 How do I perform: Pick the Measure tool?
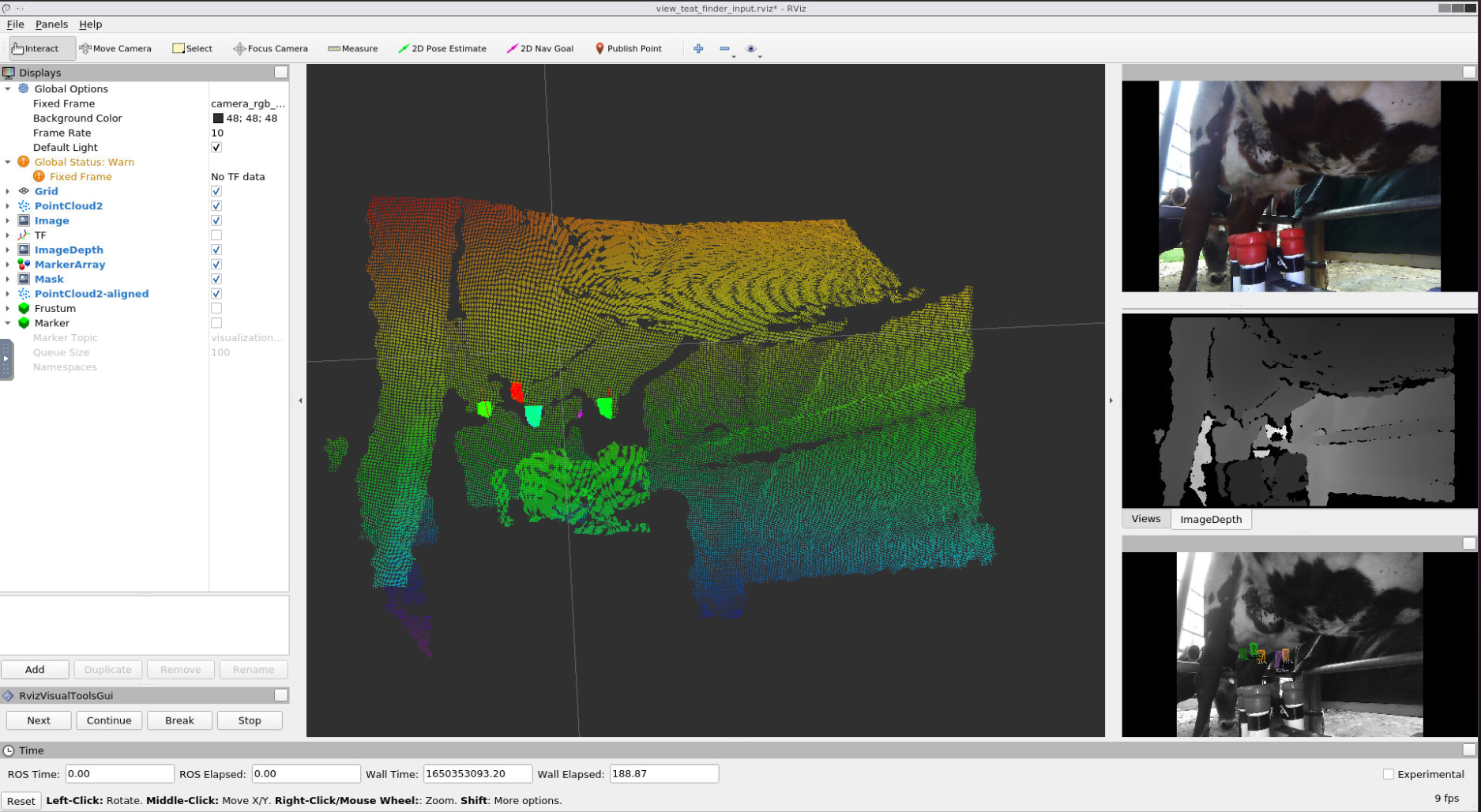(352, 48)
